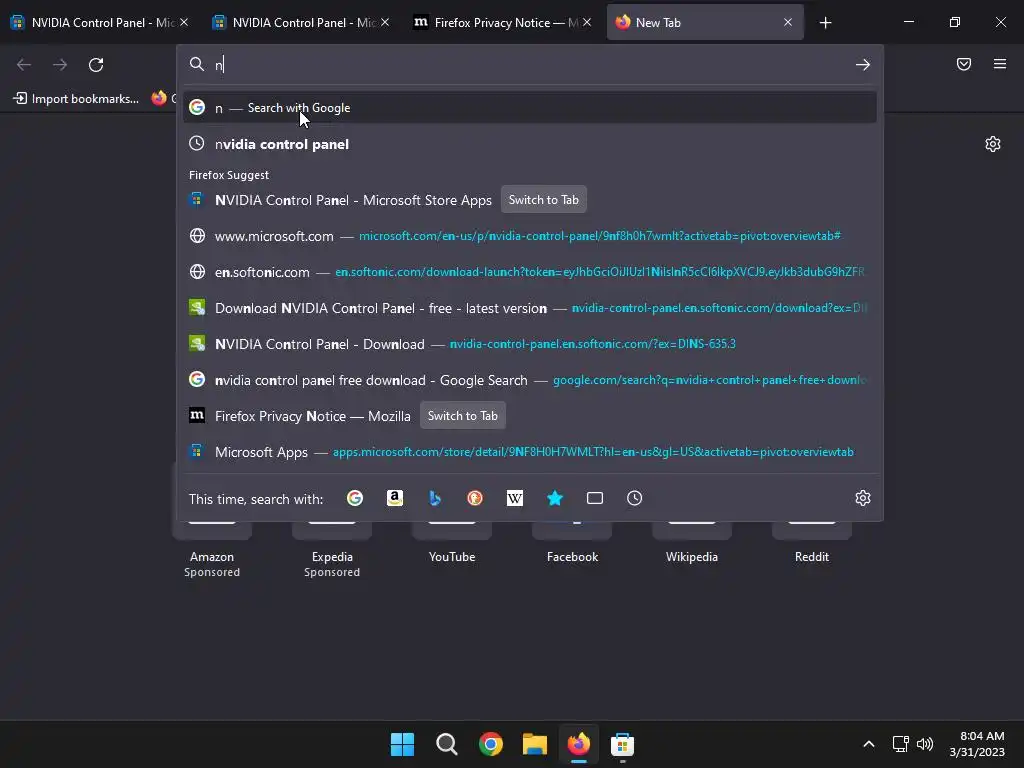Open clock and date in taskbar
The image size is (1024, 768).
tap(978, 744)
